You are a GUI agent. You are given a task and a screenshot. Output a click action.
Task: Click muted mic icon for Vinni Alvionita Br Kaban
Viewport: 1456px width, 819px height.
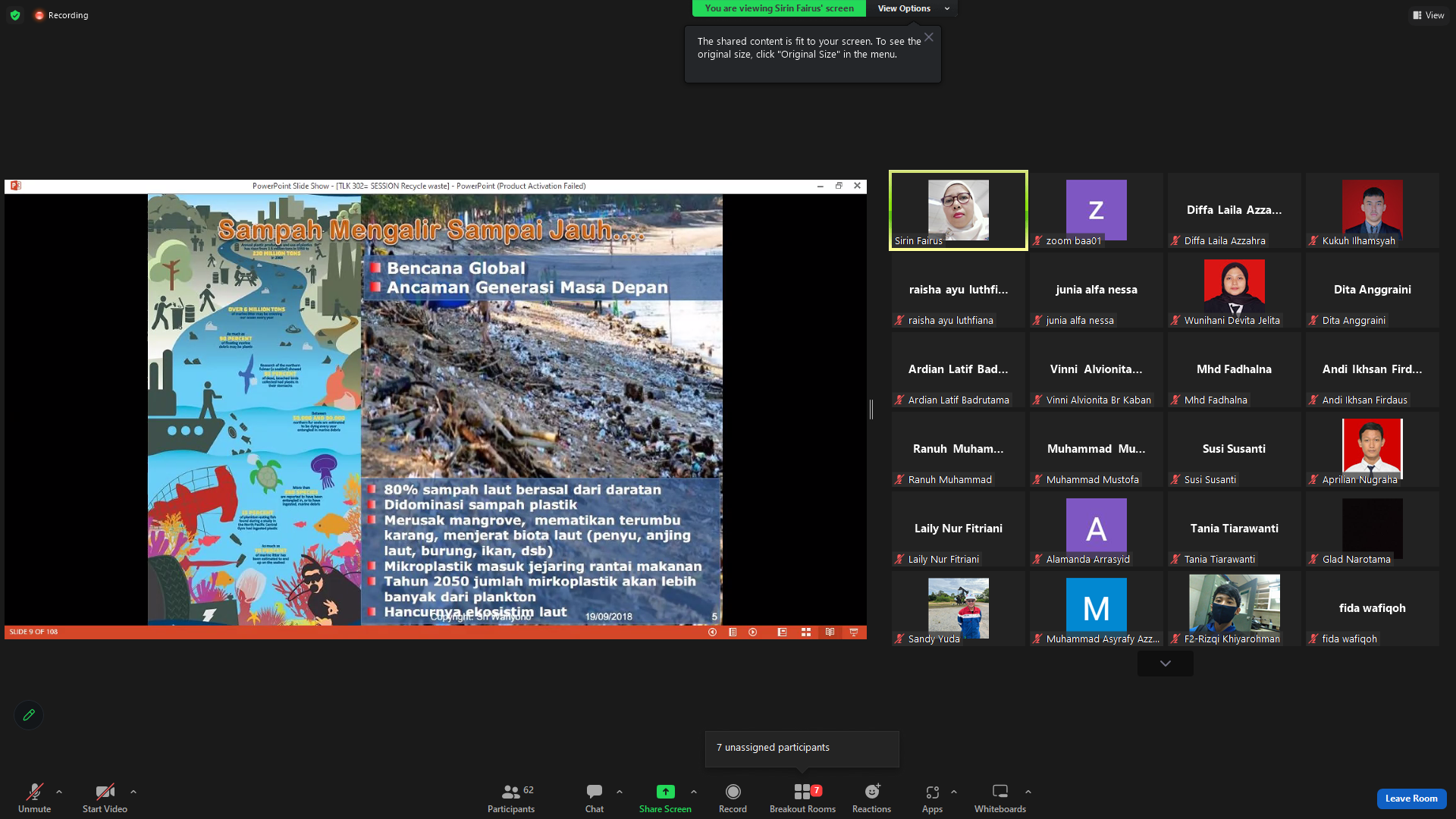click(x=1037, y=400)
